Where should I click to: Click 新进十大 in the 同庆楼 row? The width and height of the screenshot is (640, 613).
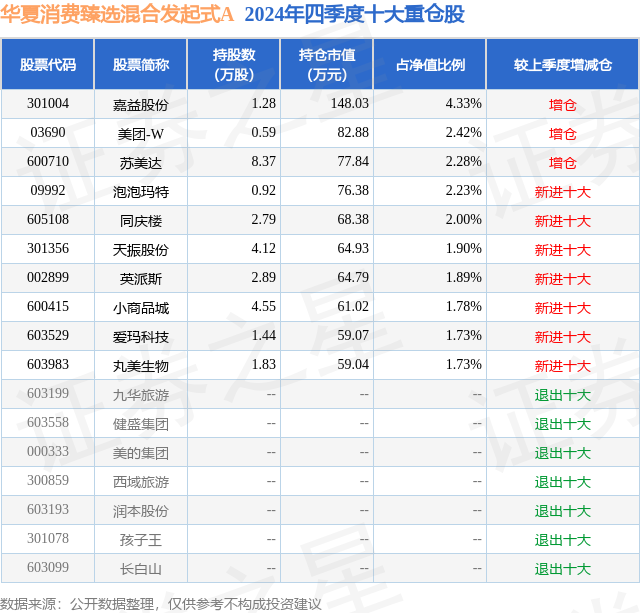tap(563, 221)
